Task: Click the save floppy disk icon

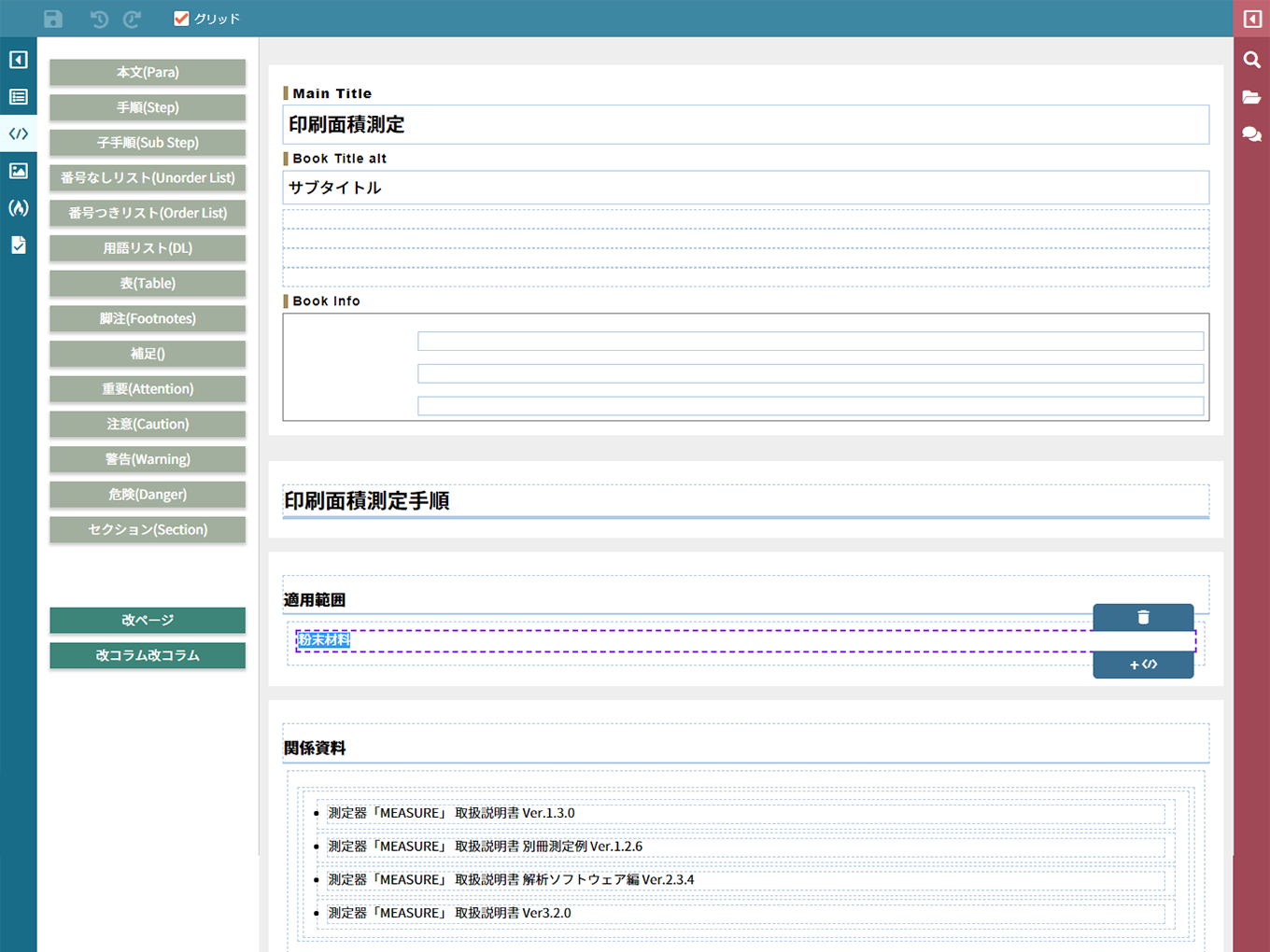Action: coord(53,19)
